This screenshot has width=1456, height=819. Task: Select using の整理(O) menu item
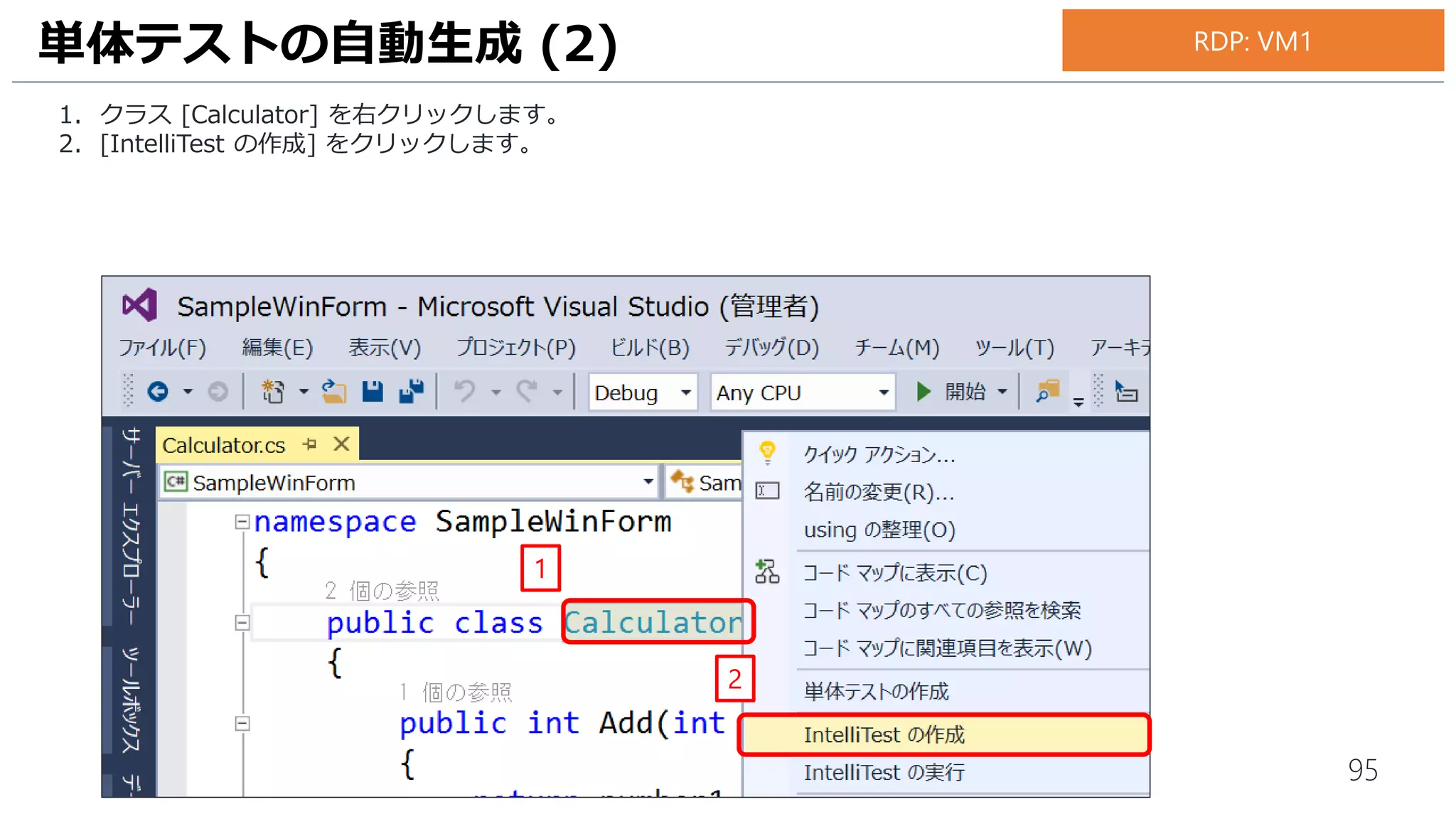click(x=946, y=530)
